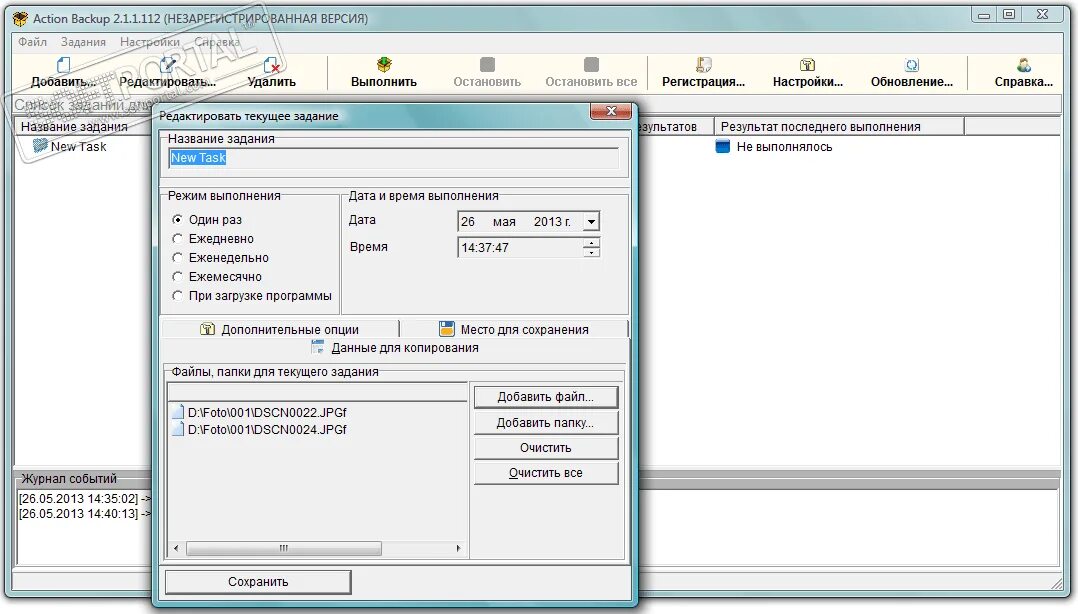Click log entry 26.05.2013 14:35:02
Screen dimensions: 1078x614
tap(85, 498)
